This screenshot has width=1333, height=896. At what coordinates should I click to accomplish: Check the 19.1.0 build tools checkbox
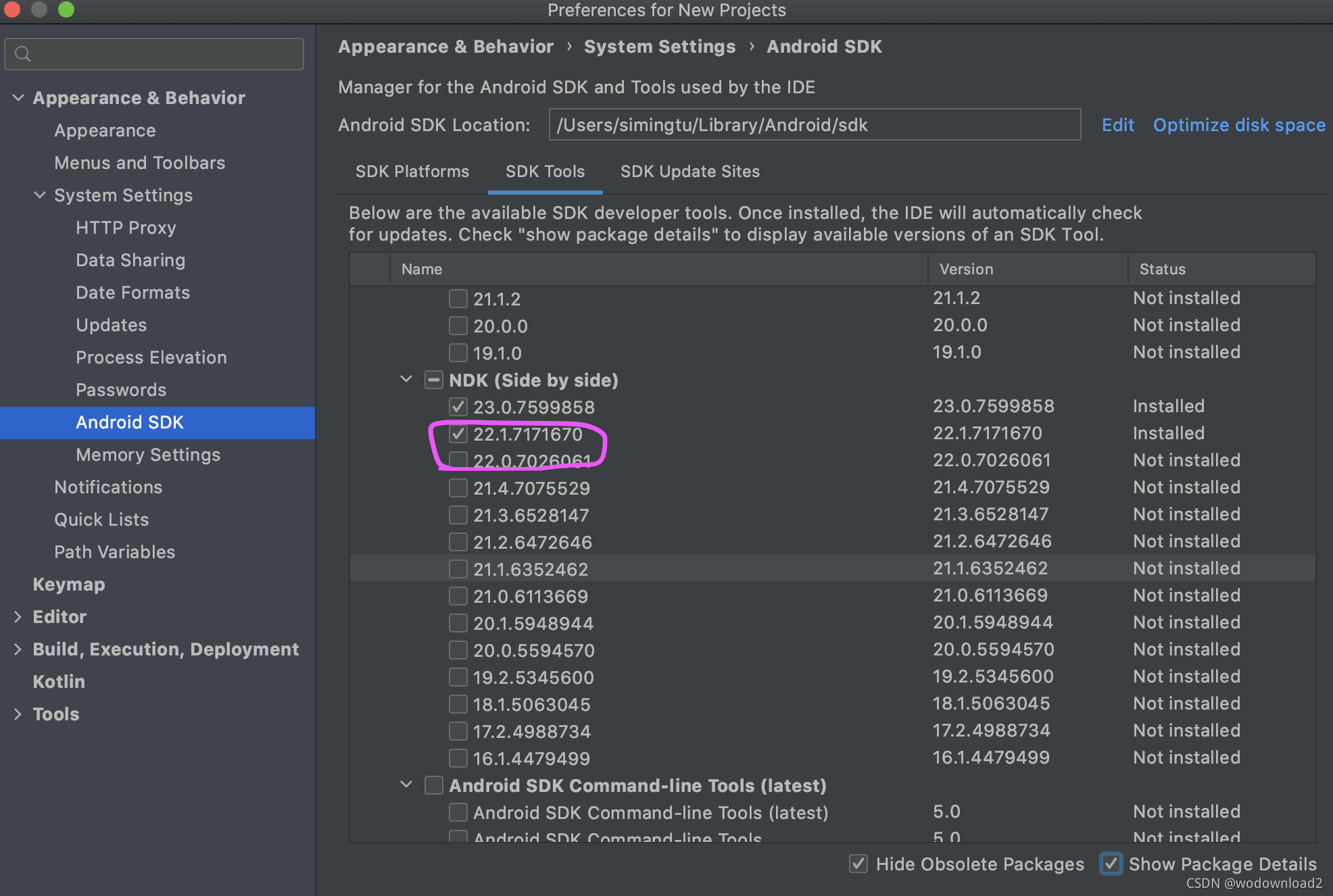(x=458, y=353)
